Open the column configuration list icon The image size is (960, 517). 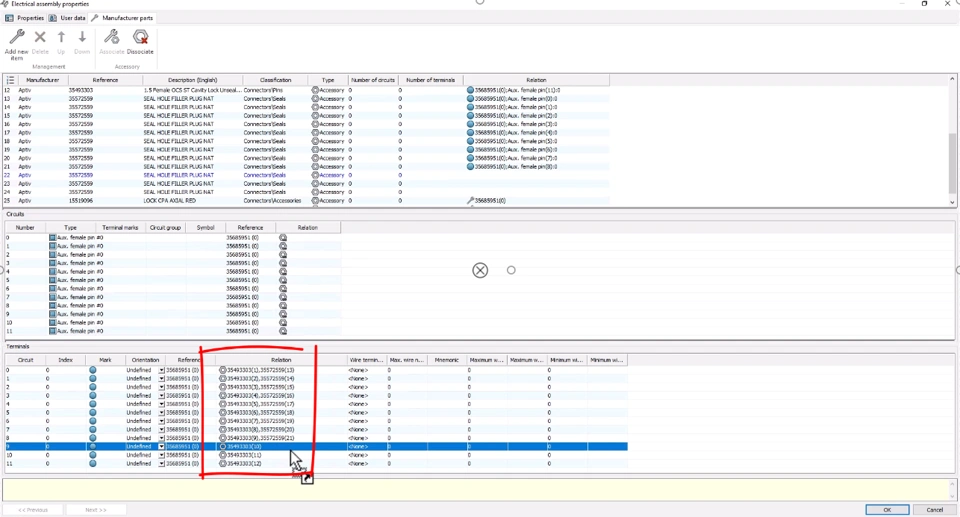[10, 80]
